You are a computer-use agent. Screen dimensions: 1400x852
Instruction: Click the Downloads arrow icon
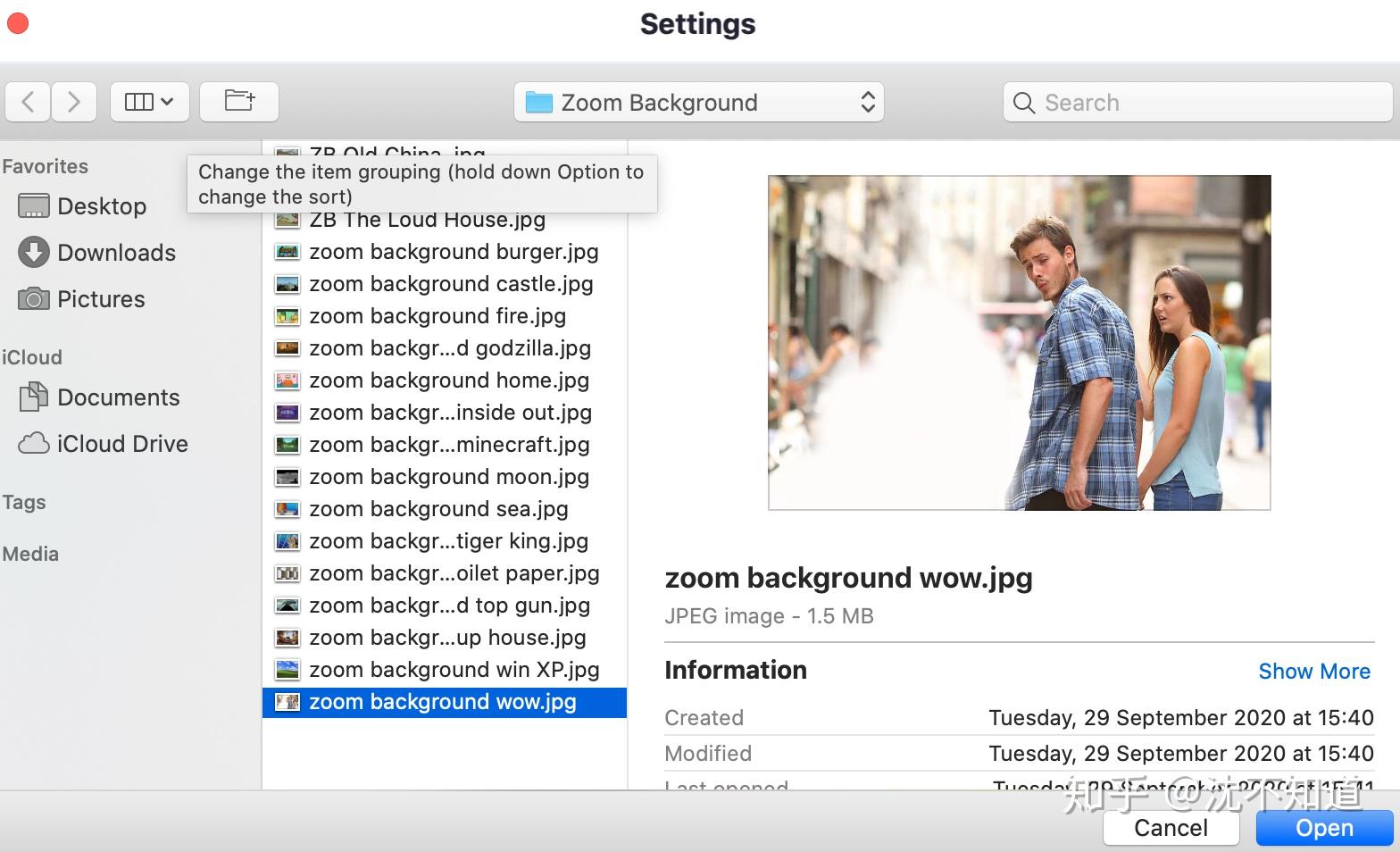pos(34,253)
